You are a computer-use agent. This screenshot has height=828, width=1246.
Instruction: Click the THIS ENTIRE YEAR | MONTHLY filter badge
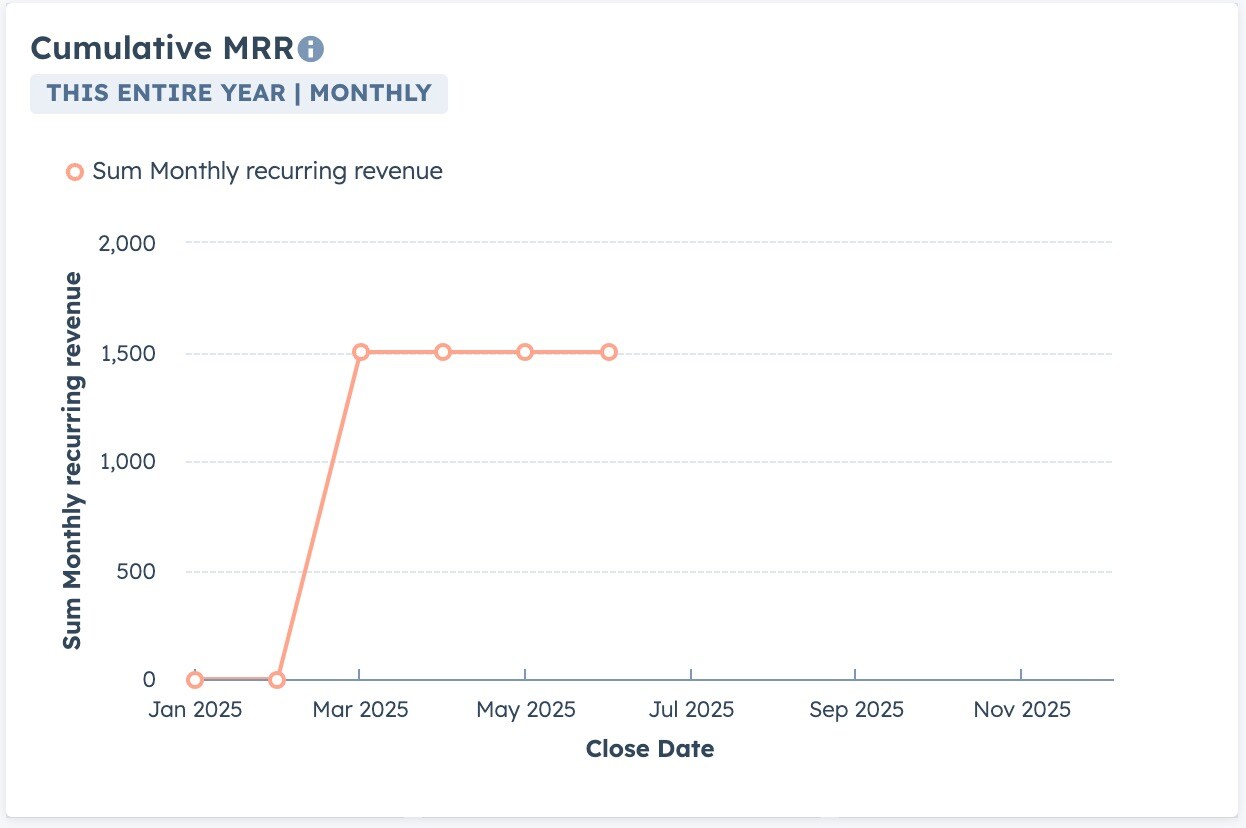239,93
